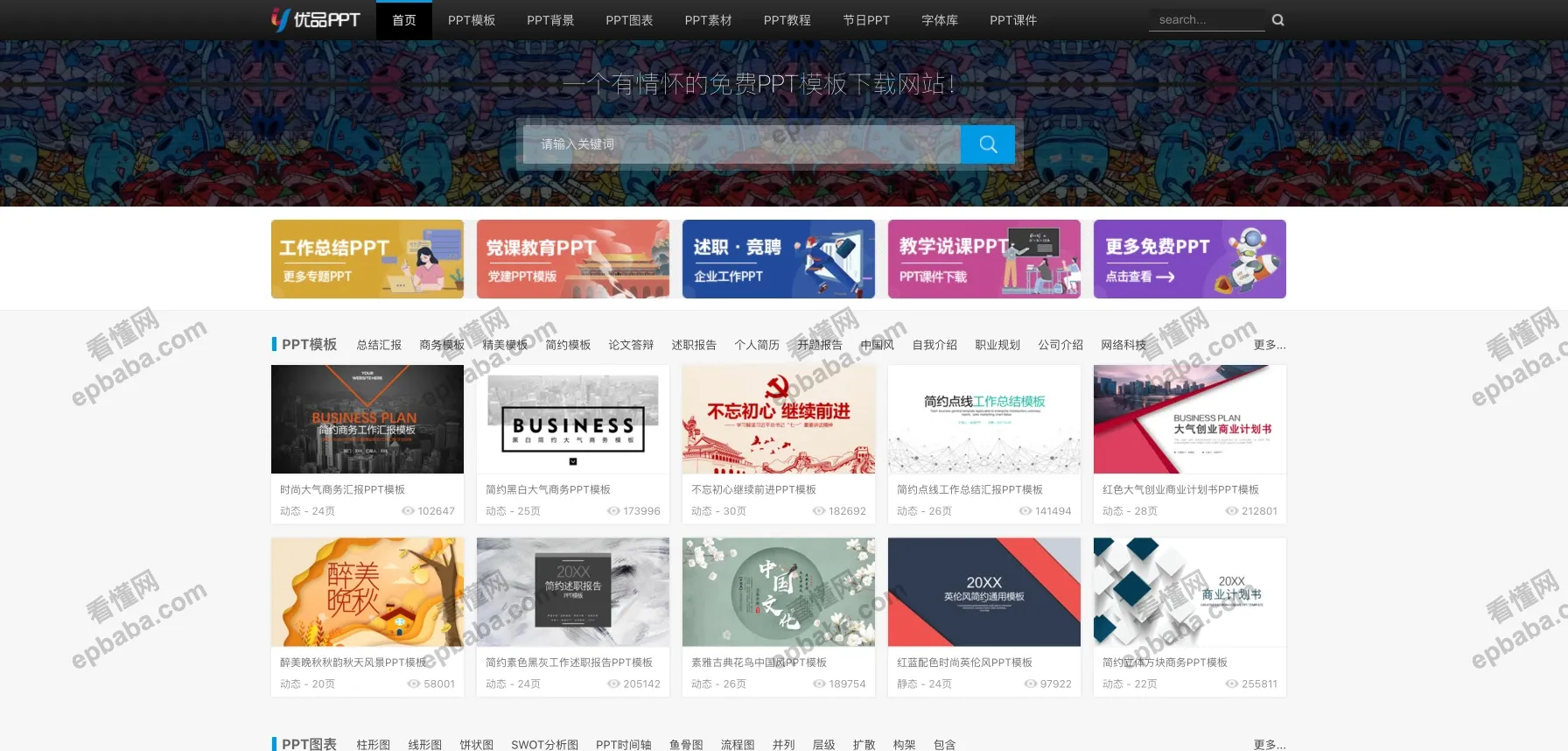Open the 简约黑白大气商务 template thumbnail

point(573,419)
